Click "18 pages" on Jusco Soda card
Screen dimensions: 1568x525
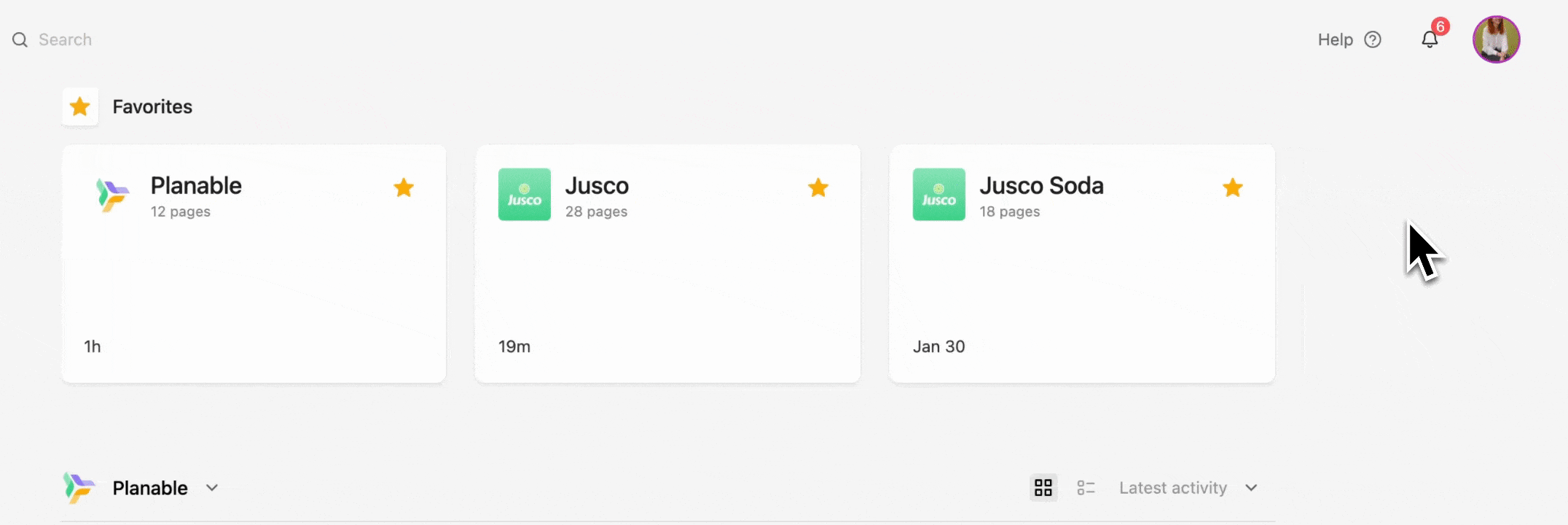1010,211
